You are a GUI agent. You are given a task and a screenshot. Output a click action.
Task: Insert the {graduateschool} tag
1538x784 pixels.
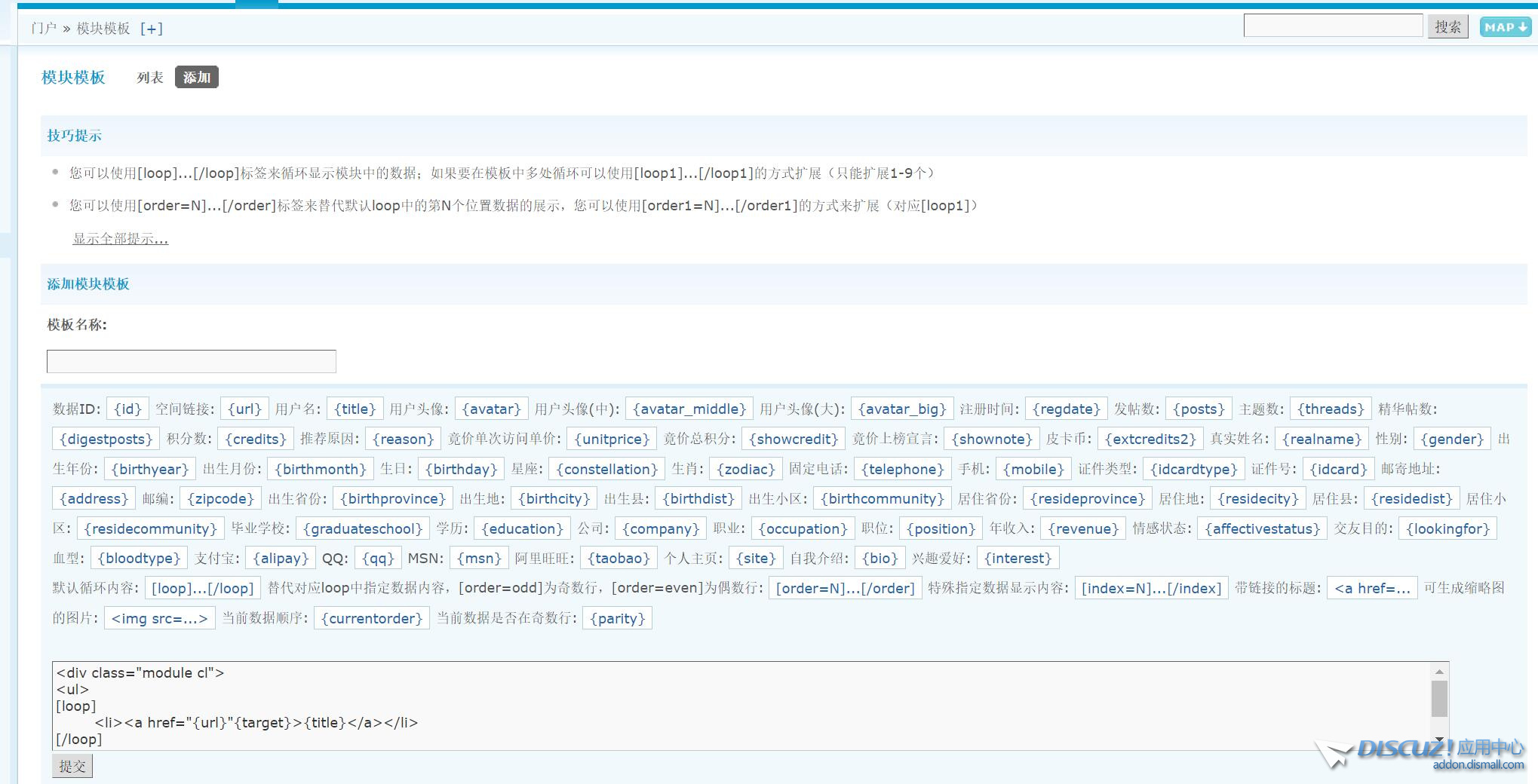[x=363, y=529]
